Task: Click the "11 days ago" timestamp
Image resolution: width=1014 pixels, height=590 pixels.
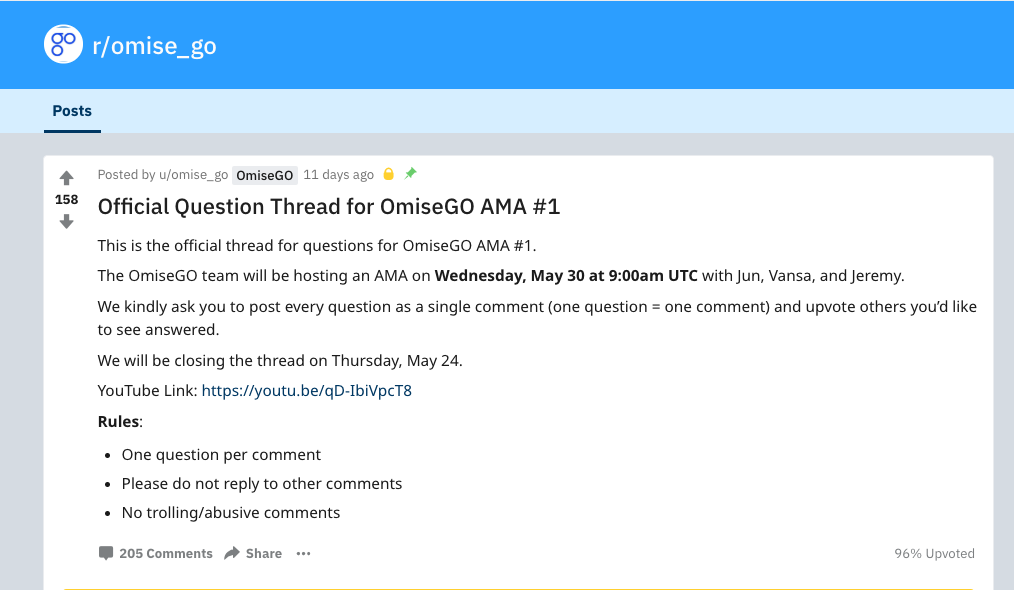Action: coord(338,175)
